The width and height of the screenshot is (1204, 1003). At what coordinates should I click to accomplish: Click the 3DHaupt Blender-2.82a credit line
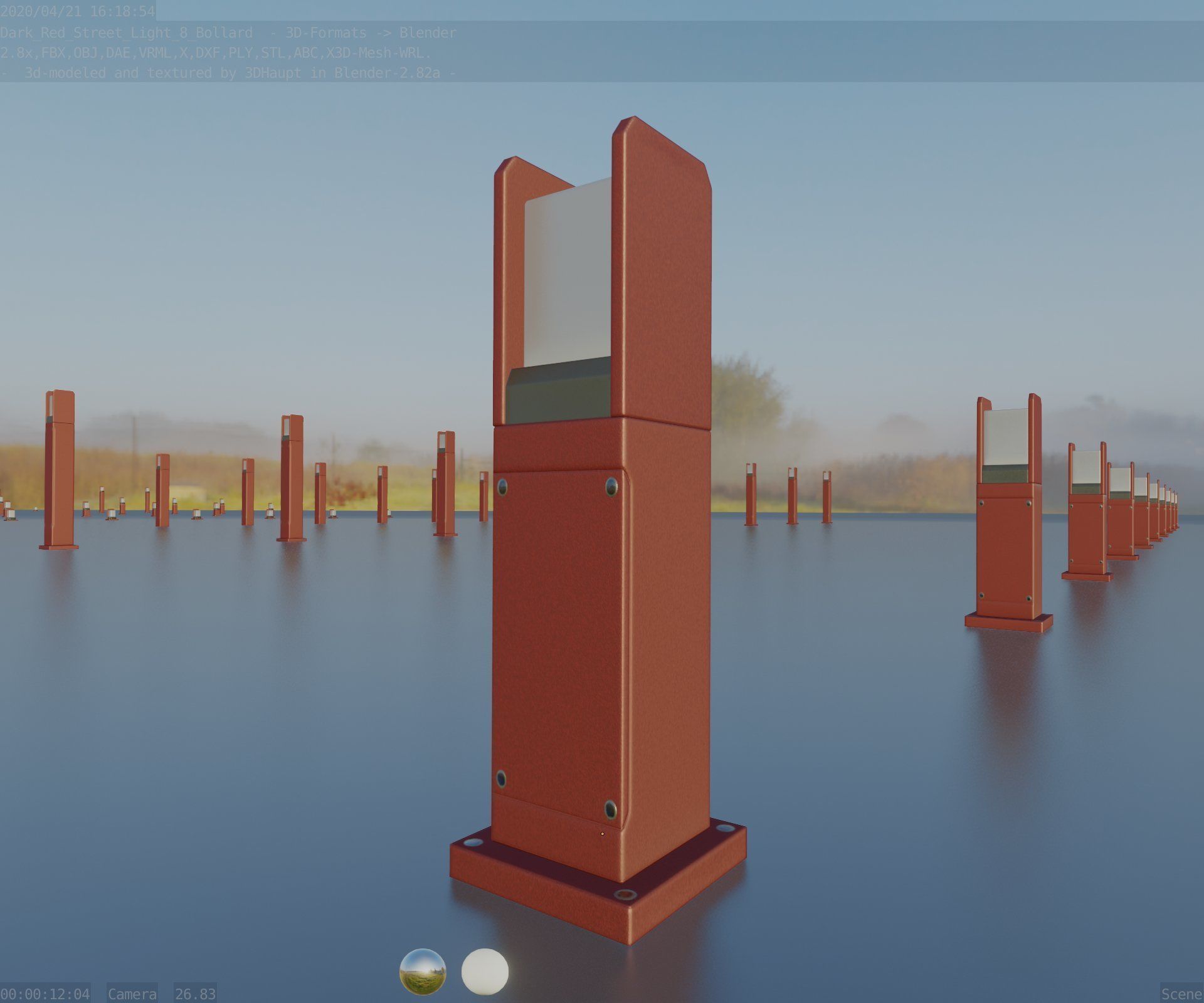coord(228,73)
